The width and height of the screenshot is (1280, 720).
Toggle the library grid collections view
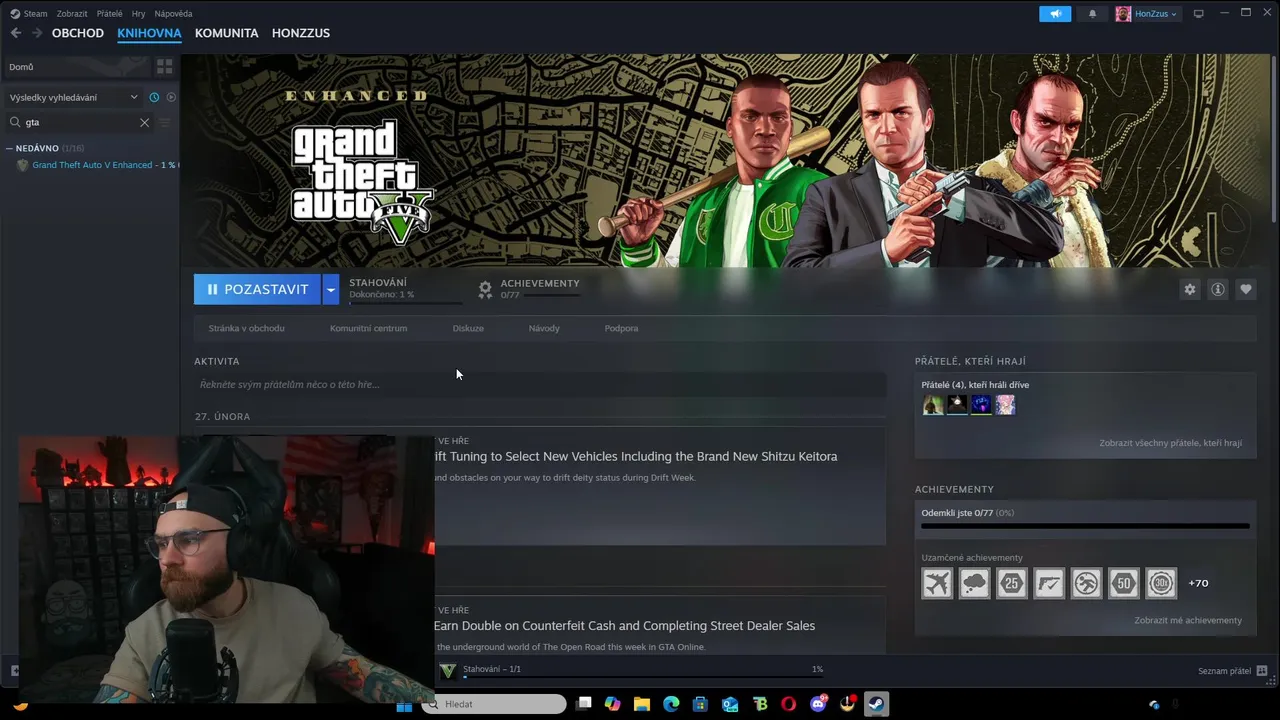tap(165, 67)
